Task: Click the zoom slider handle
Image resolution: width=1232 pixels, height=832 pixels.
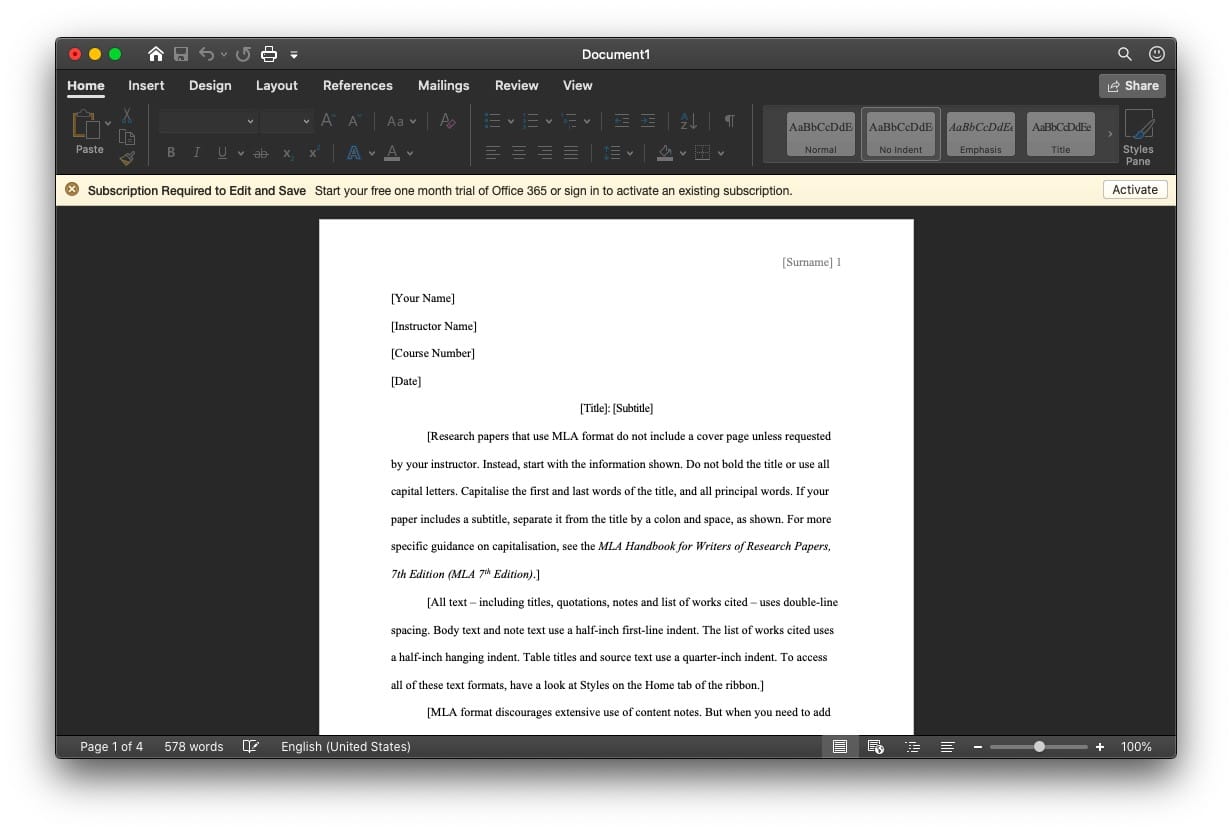Action: pyautogui.click(x=1040, y=746)
